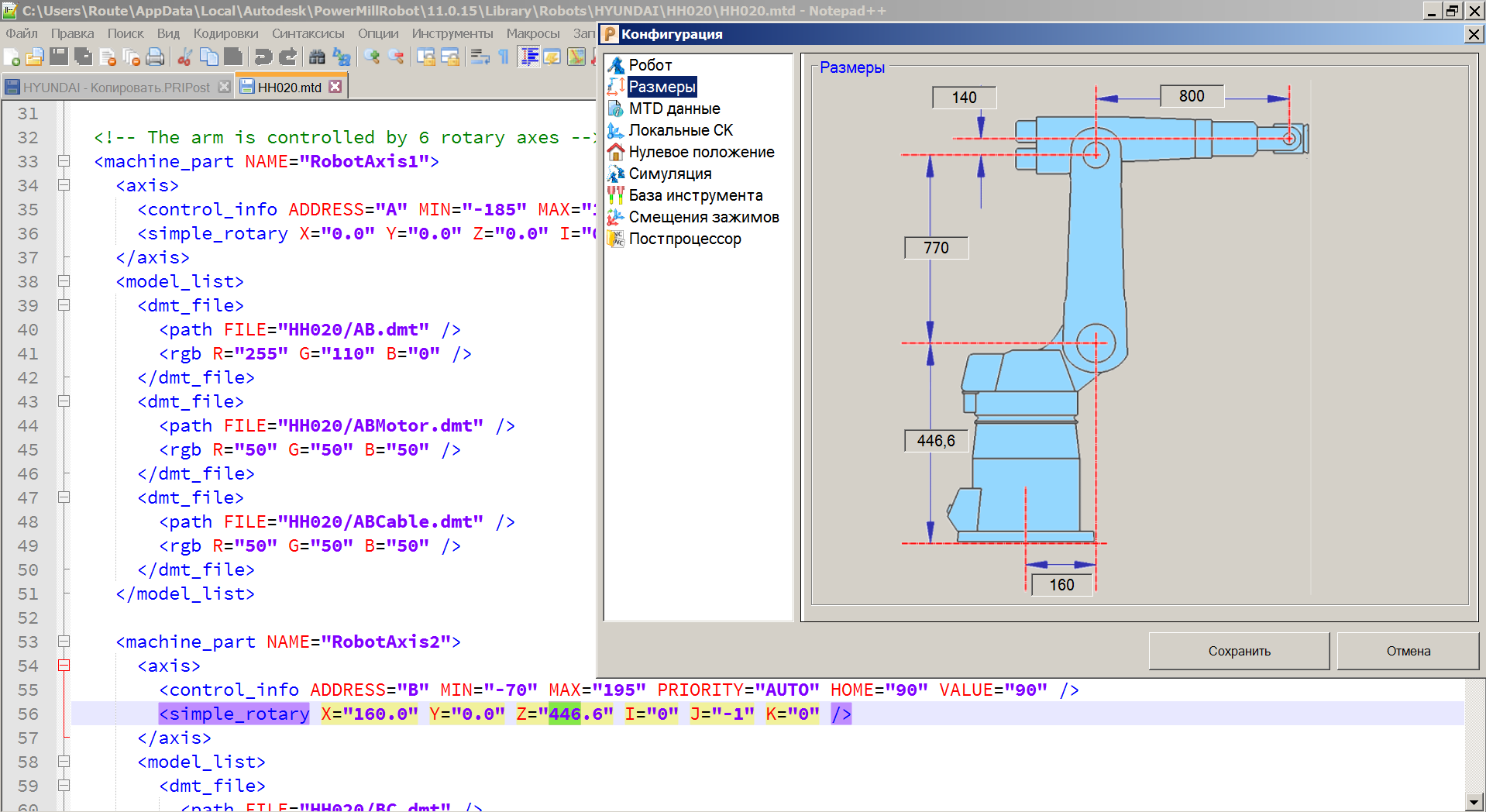1486x812 pixels.
Task: Collapse the axis fold at line 54
Action: pos(64,666)
